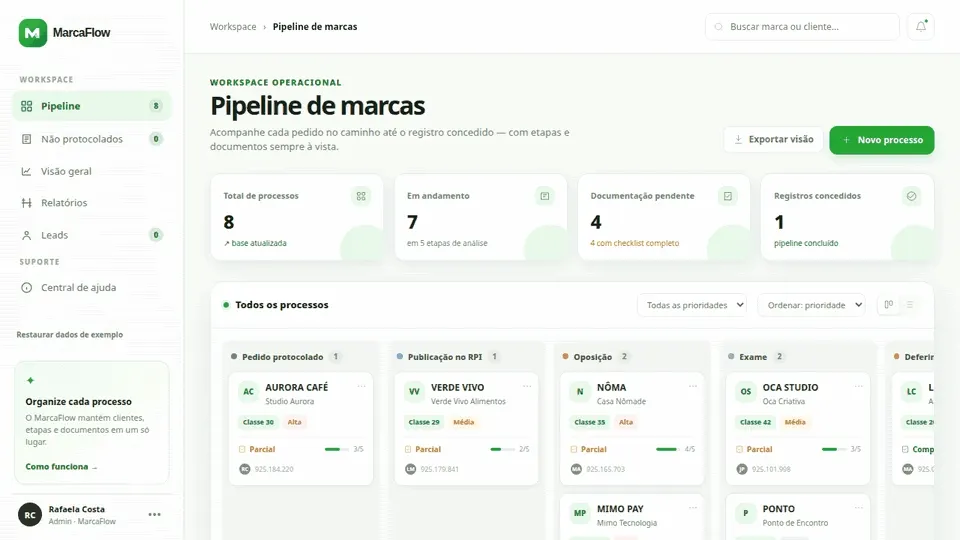Image resolution: width=960 pixels, height=540 pixels.
Task: Click the Exportar visão button
Action: point(773,140)
